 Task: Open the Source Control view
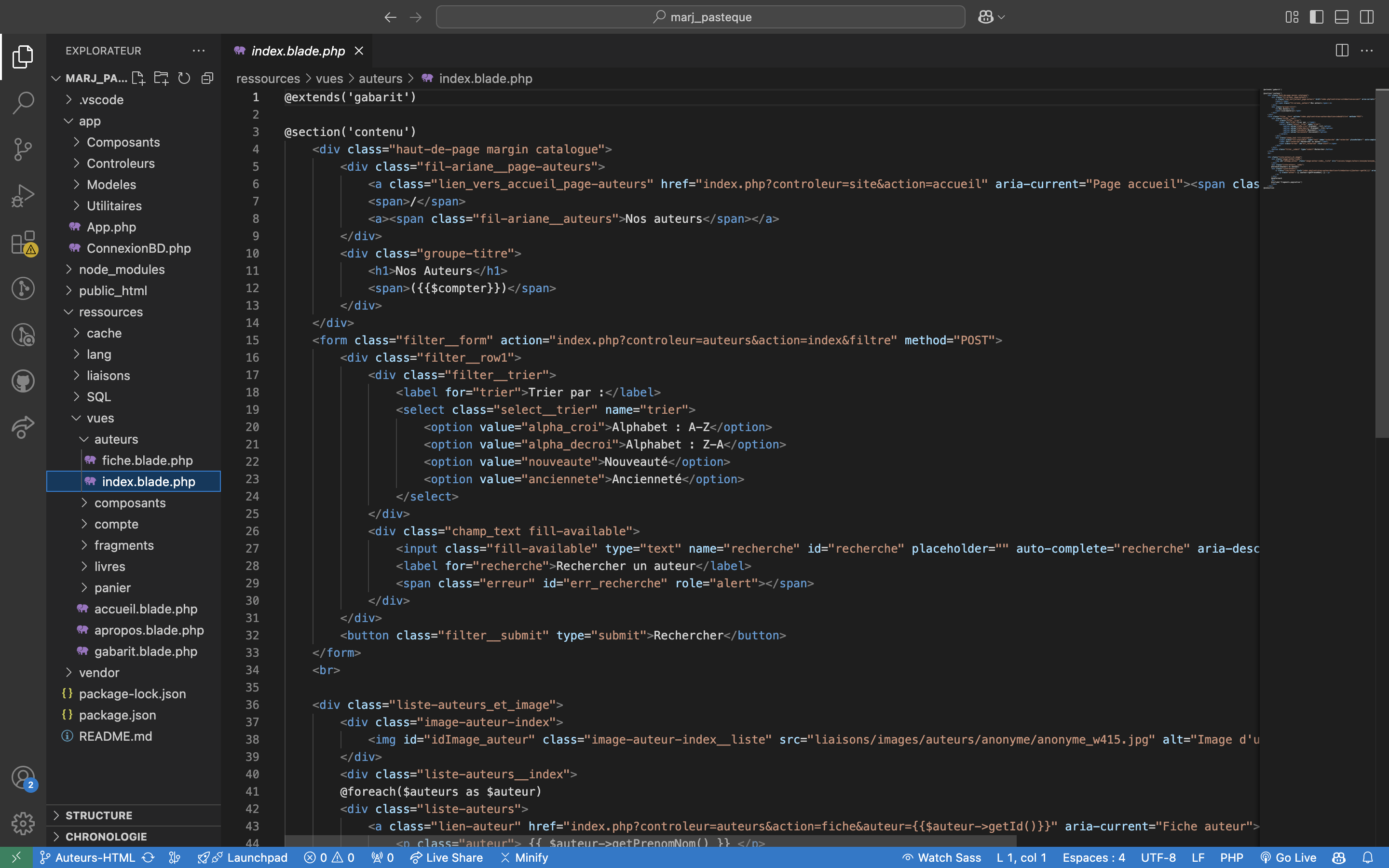pyautogui.click(x=23, y=149)
